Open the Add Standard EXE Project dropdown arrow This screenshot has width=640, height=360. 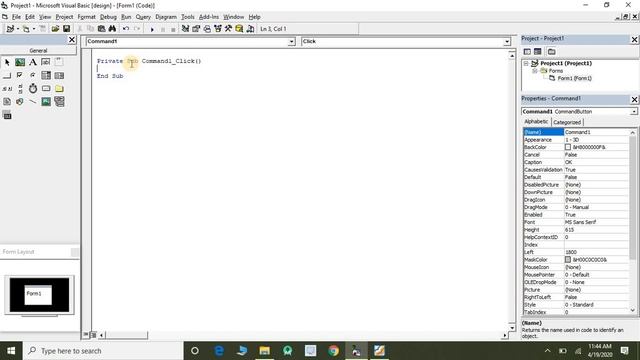click(x=18, y=29)
